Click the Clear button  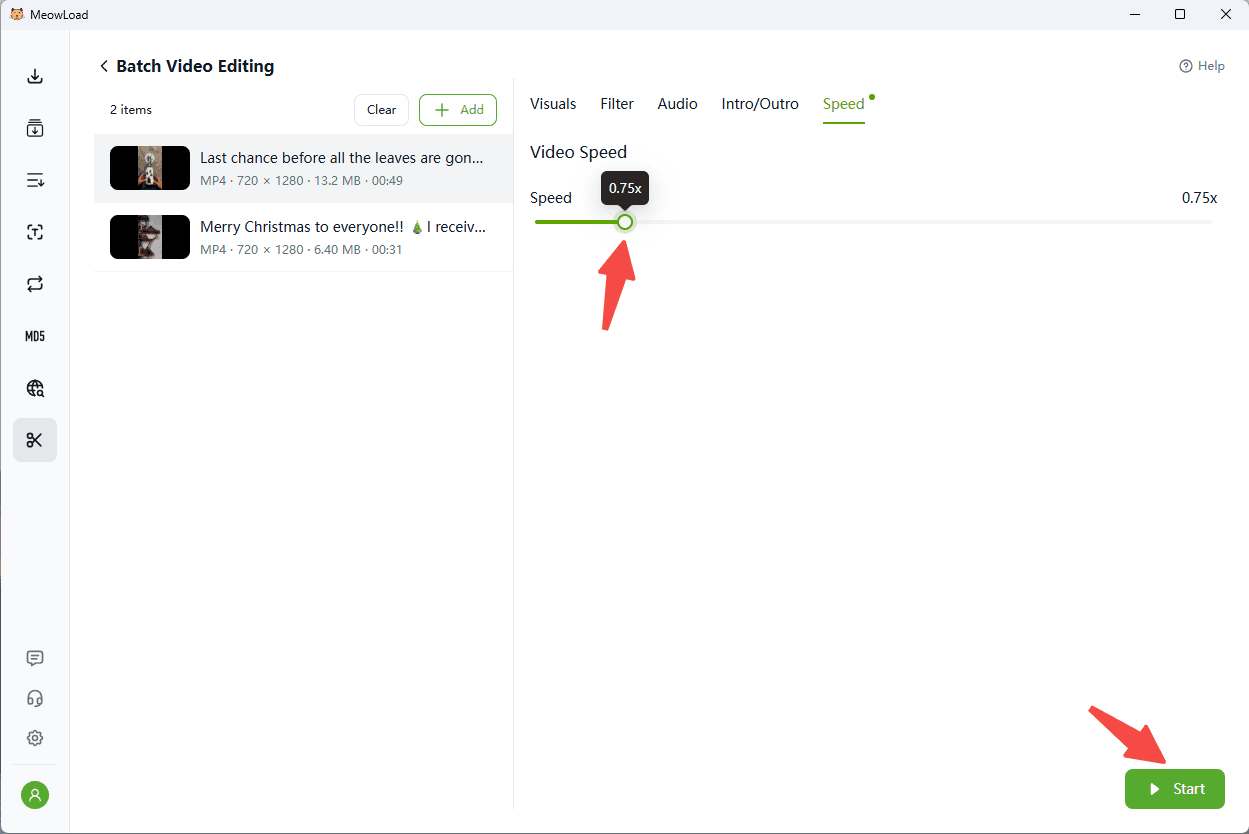[x=381, y=110]
